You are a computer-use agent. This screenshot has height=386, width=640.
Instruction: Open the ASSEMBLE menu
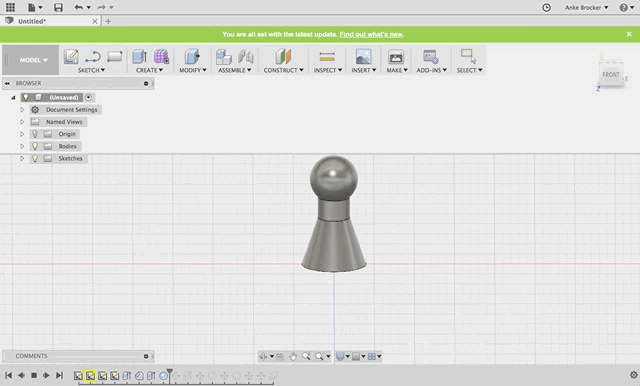point(234,70)
